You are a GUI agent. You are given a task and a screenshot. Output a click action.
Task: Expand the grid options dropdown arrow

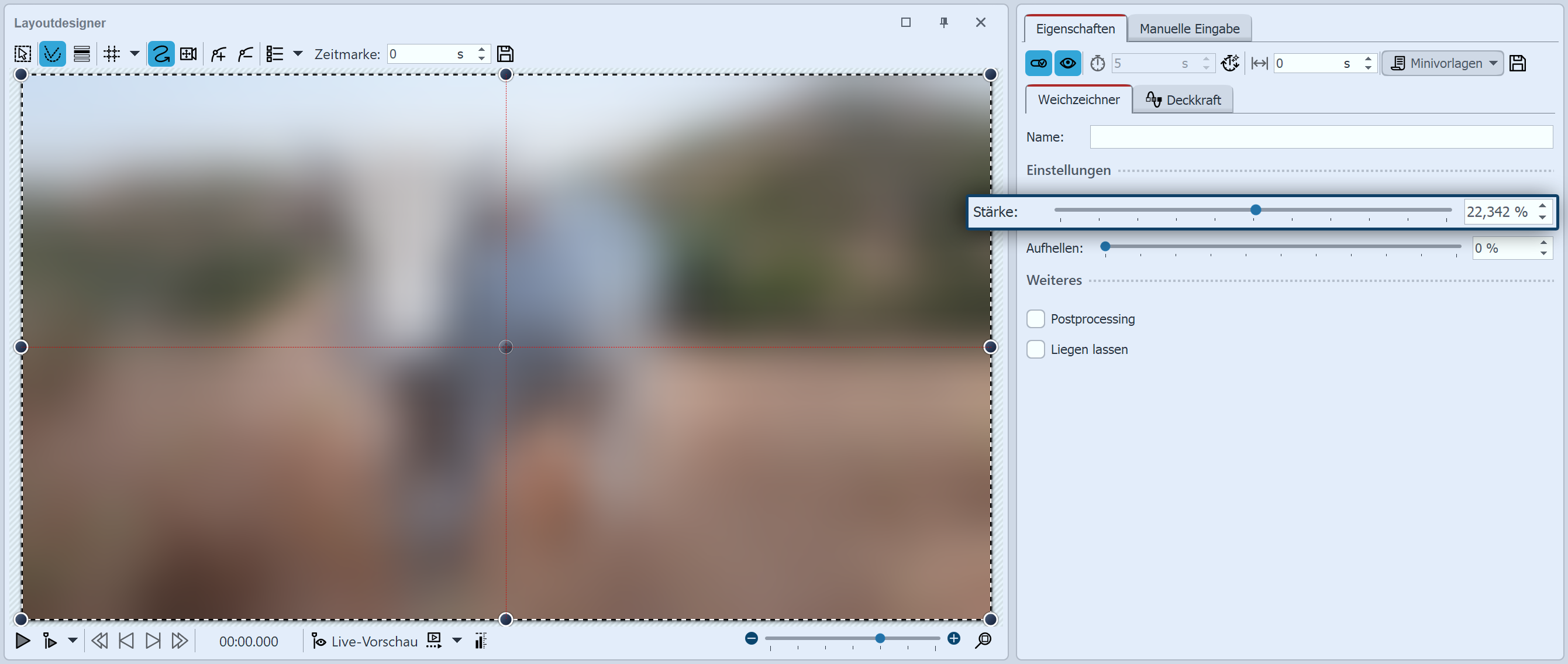[135, 54]
